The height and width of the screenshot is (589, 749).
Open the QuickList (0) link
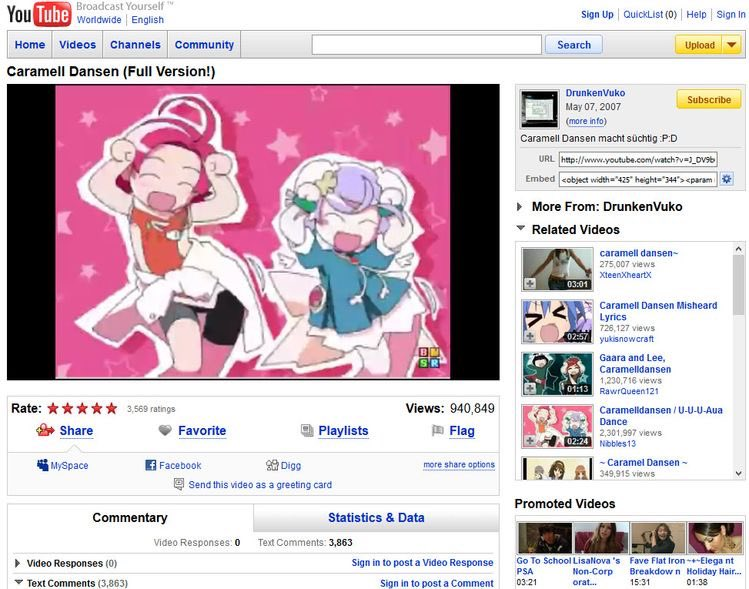click(650, 14)
